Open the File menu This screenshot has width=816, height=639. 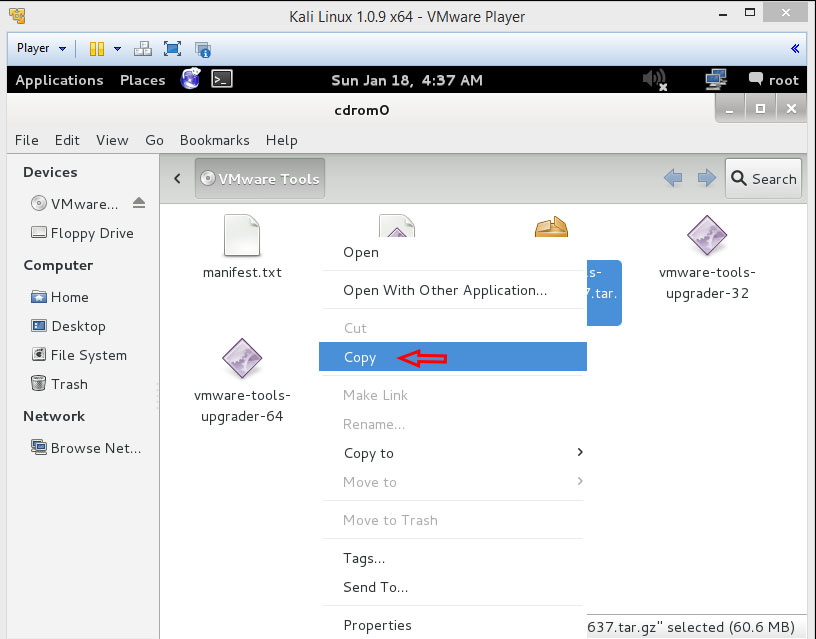point(27,140)
